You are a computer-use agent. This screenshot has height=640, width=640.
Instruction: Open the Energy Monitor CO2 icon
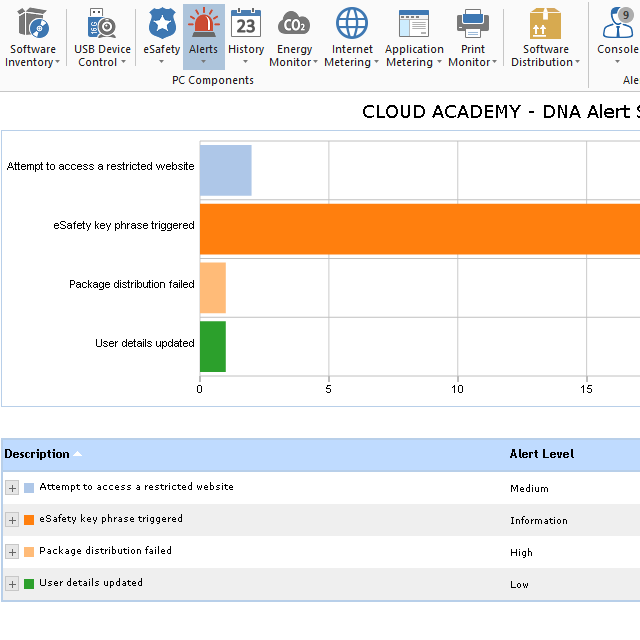coord(294,24)
